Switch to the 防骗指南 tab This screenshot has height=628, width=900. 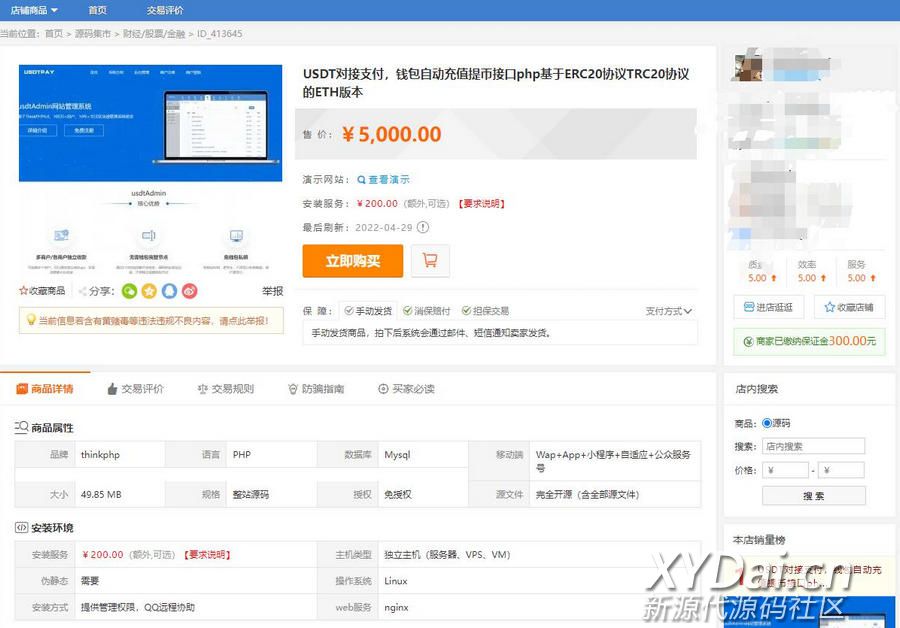point(315,389)
